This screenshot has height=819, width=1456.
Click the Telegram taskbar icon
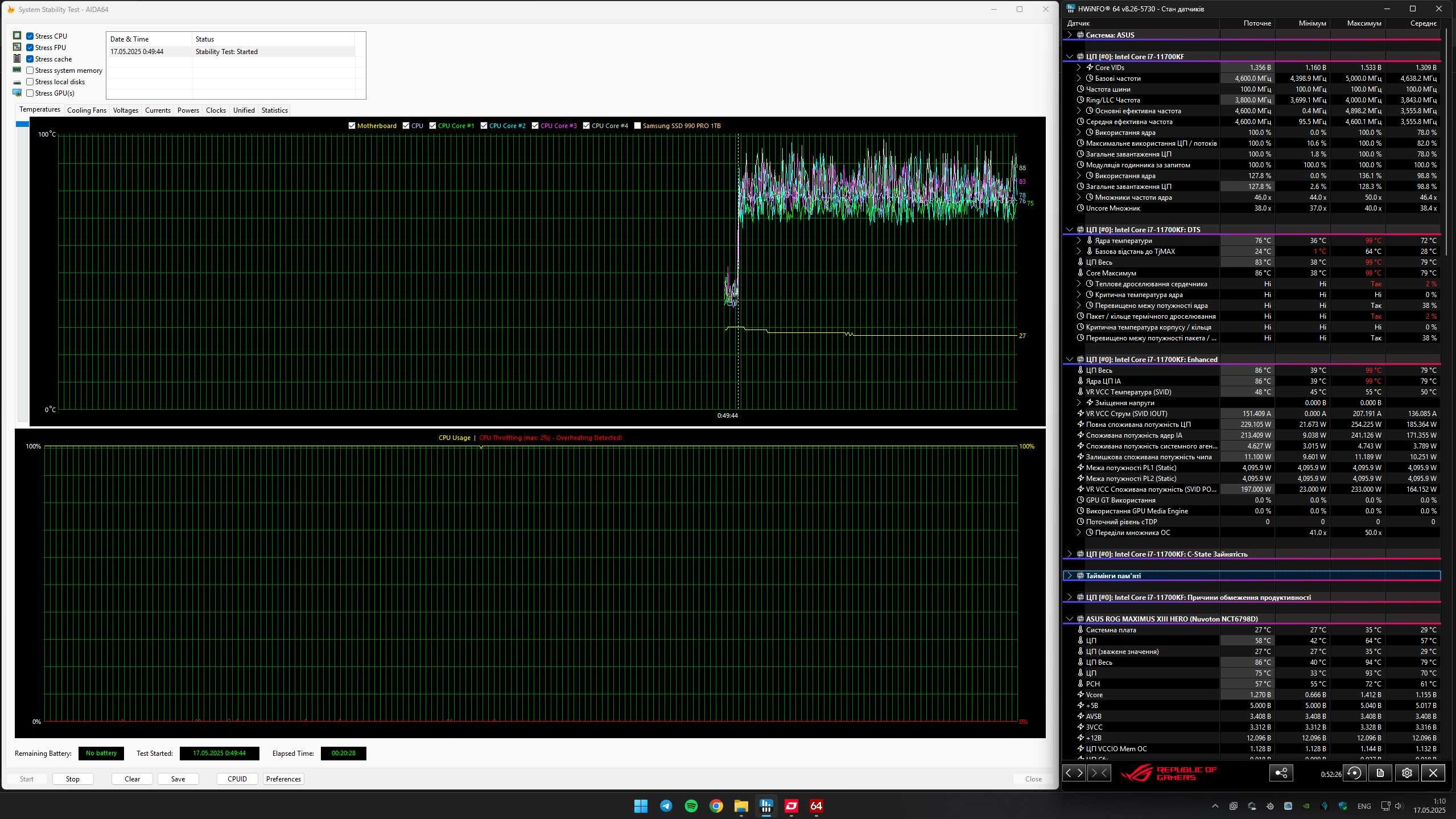pyautogui.click(x=666, y=806)
